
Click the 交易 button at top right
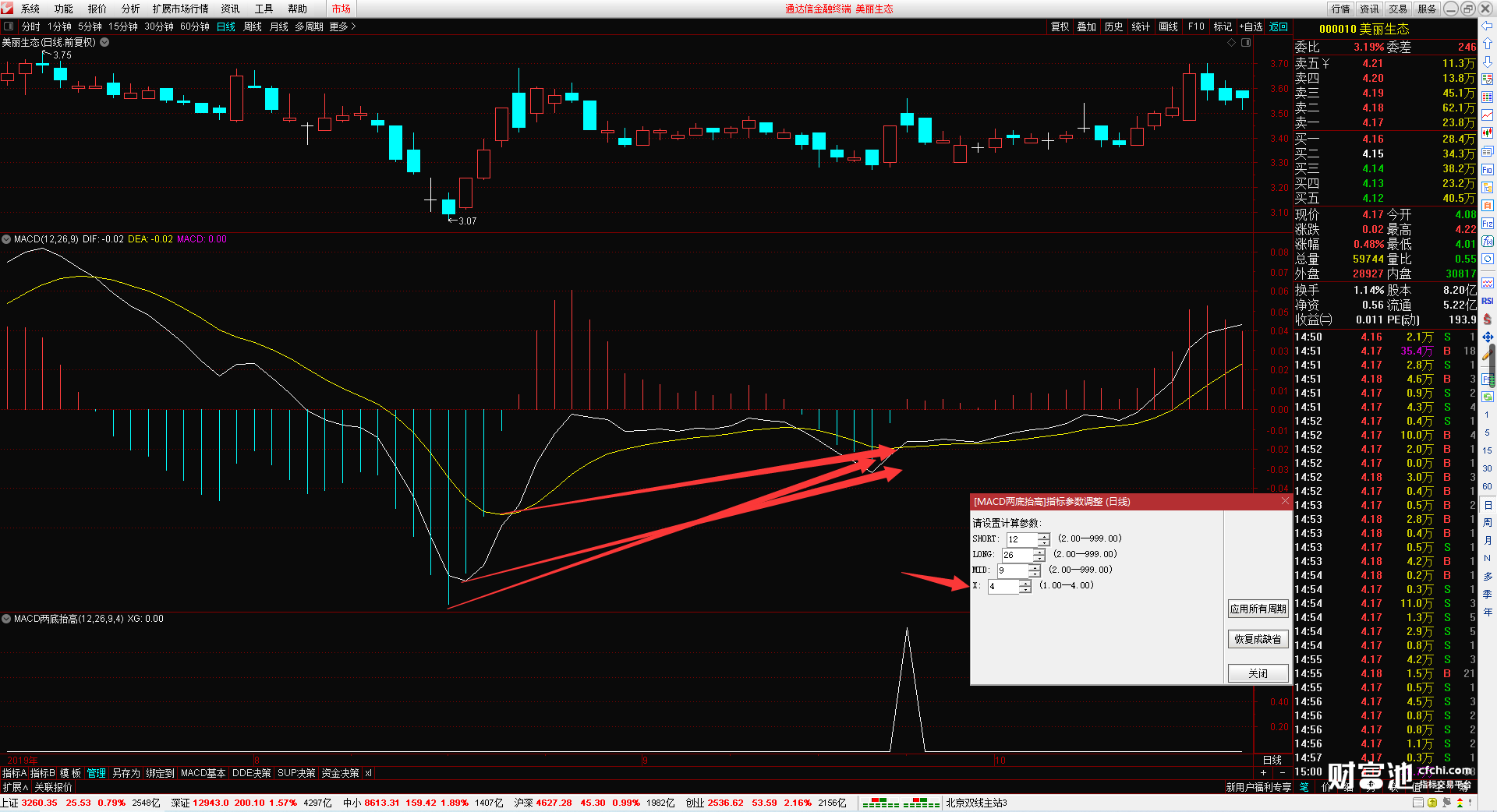tap(1398, 9)
